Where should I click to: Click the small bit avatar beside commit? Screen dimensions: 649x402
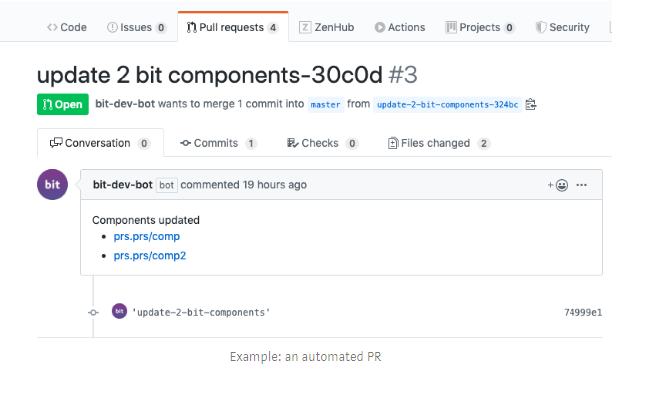[x=119, y=312]
